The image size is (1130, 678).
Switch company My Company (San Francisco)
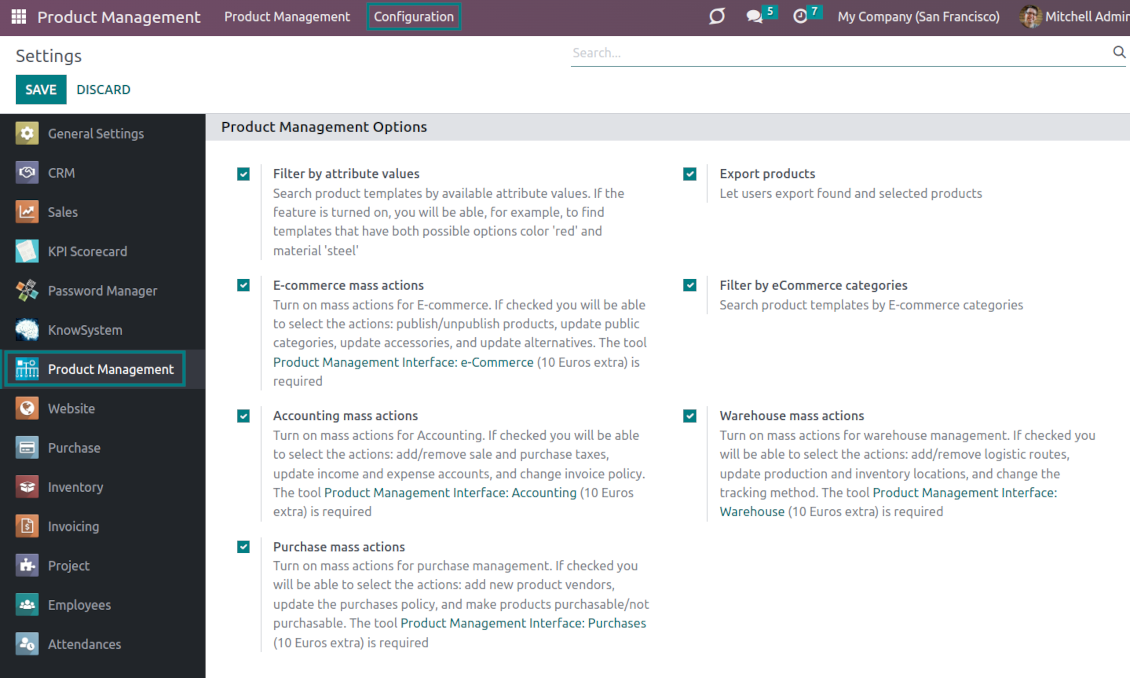click(918, 17)
